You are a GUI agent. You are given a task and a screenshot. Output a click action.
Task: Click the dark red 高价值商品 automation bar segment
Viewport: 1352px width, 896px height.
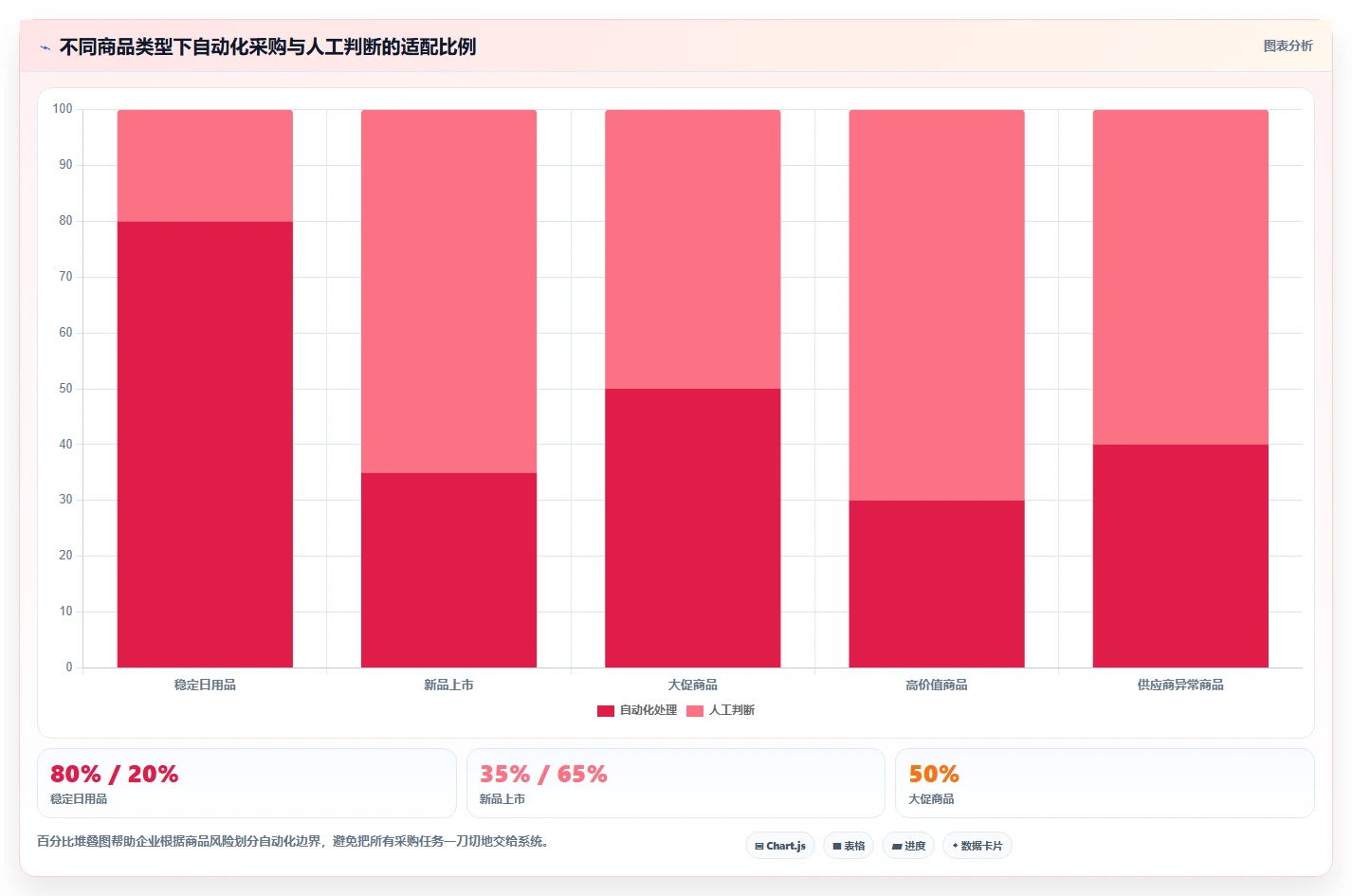937,584
